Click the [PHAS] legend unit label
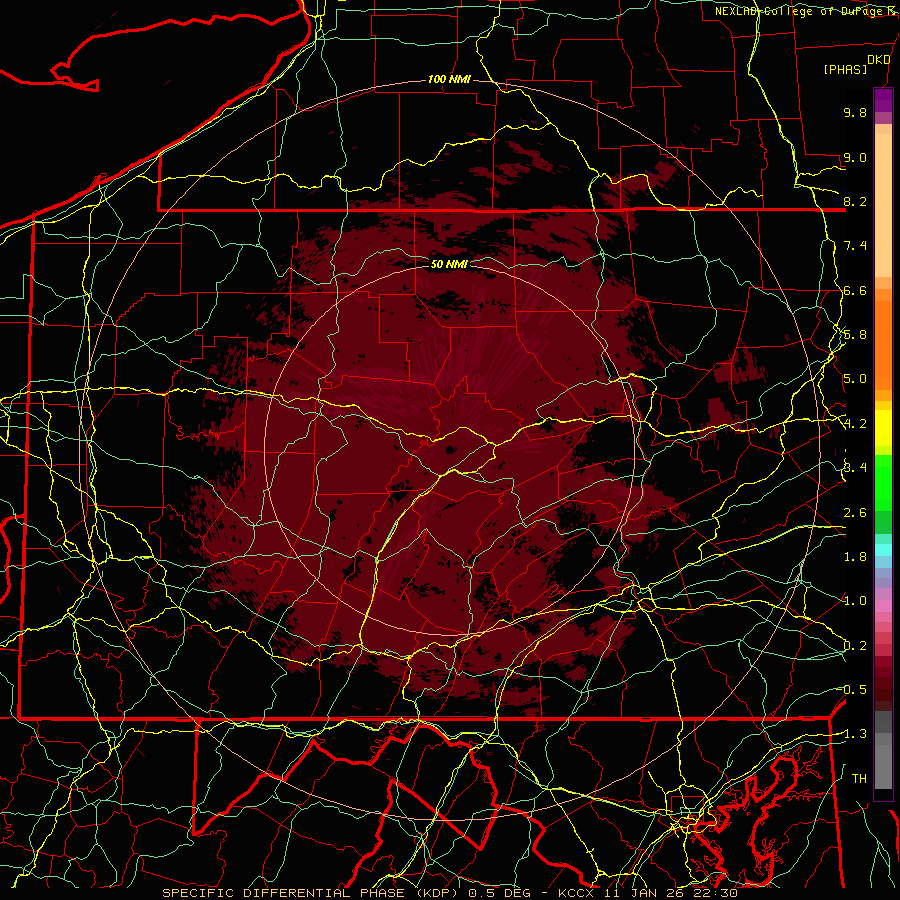Image resolution: width=900 pixels, height=900 pixels. [x=845, y=69]
